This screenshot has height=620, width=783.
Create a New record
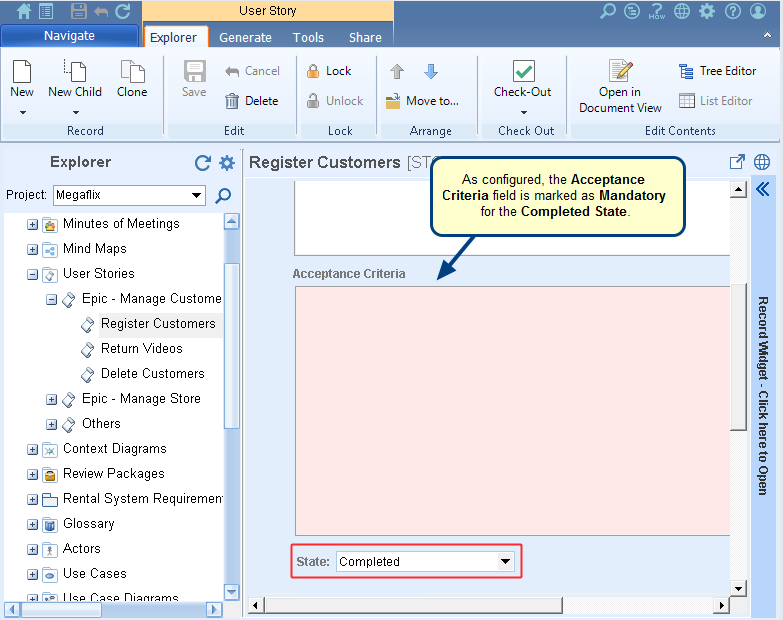22,79
